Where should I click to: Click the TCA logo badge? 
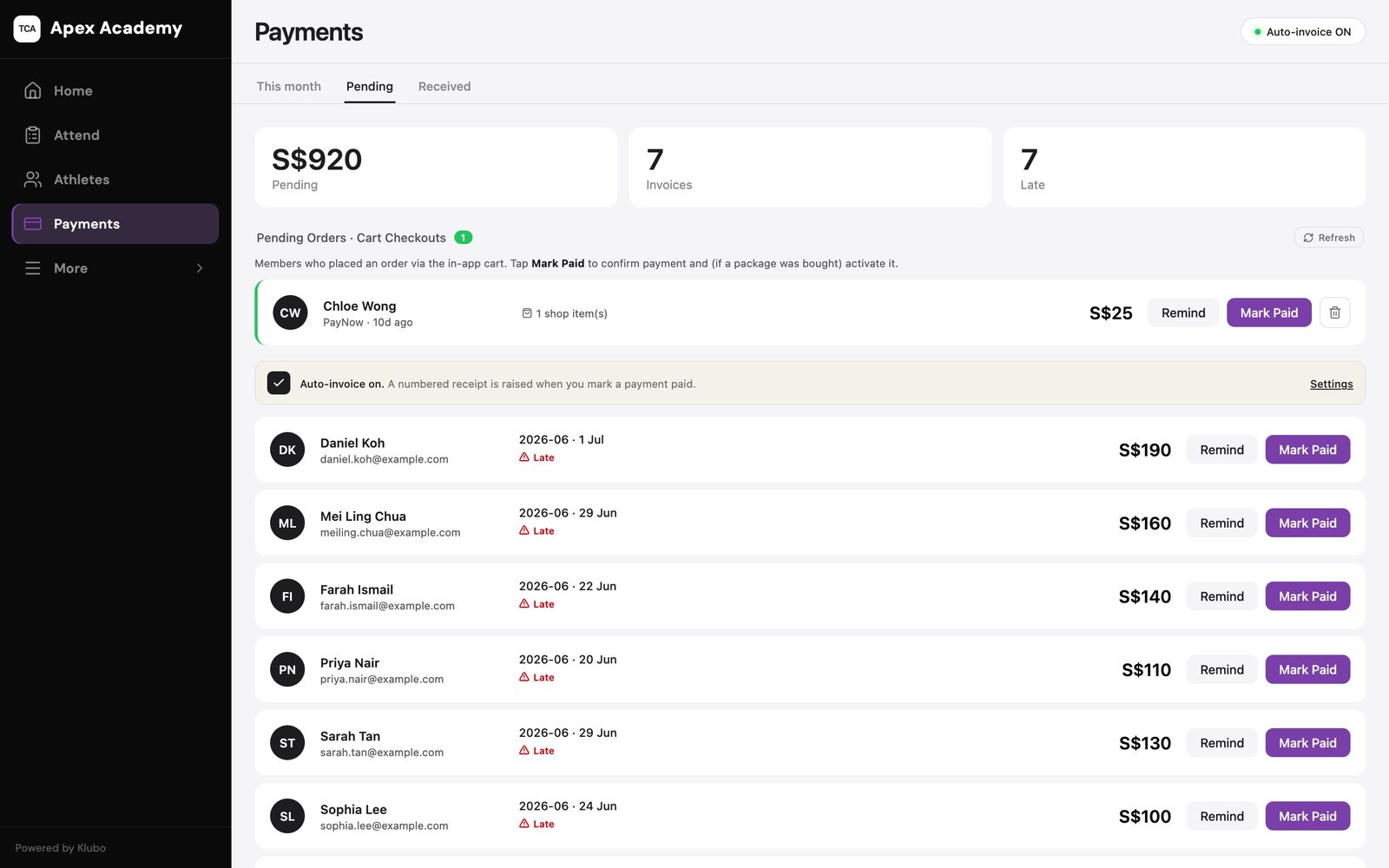click(27, 29)
